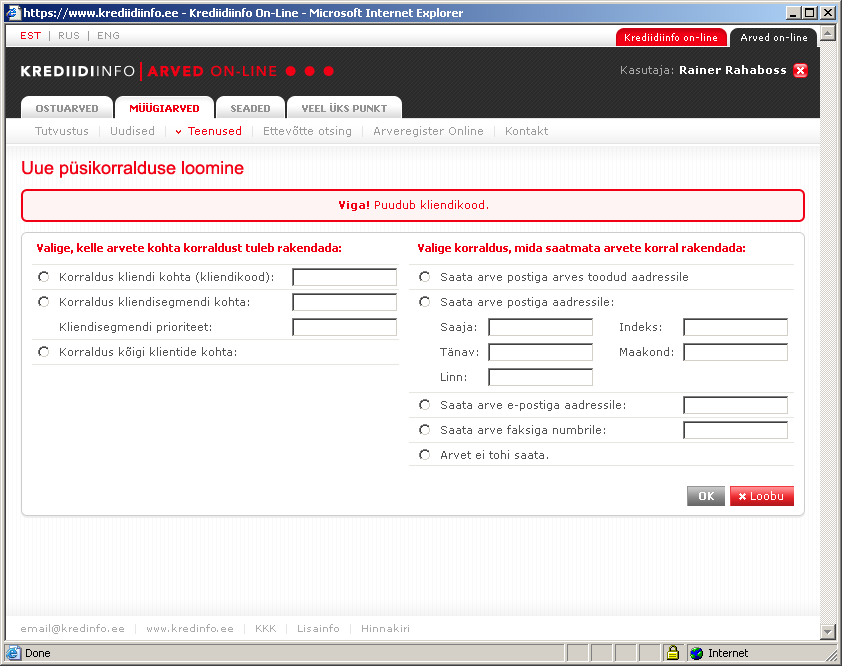Click the Linn input field
Viewport: 842px width, 666px height.
click(540, 377)
